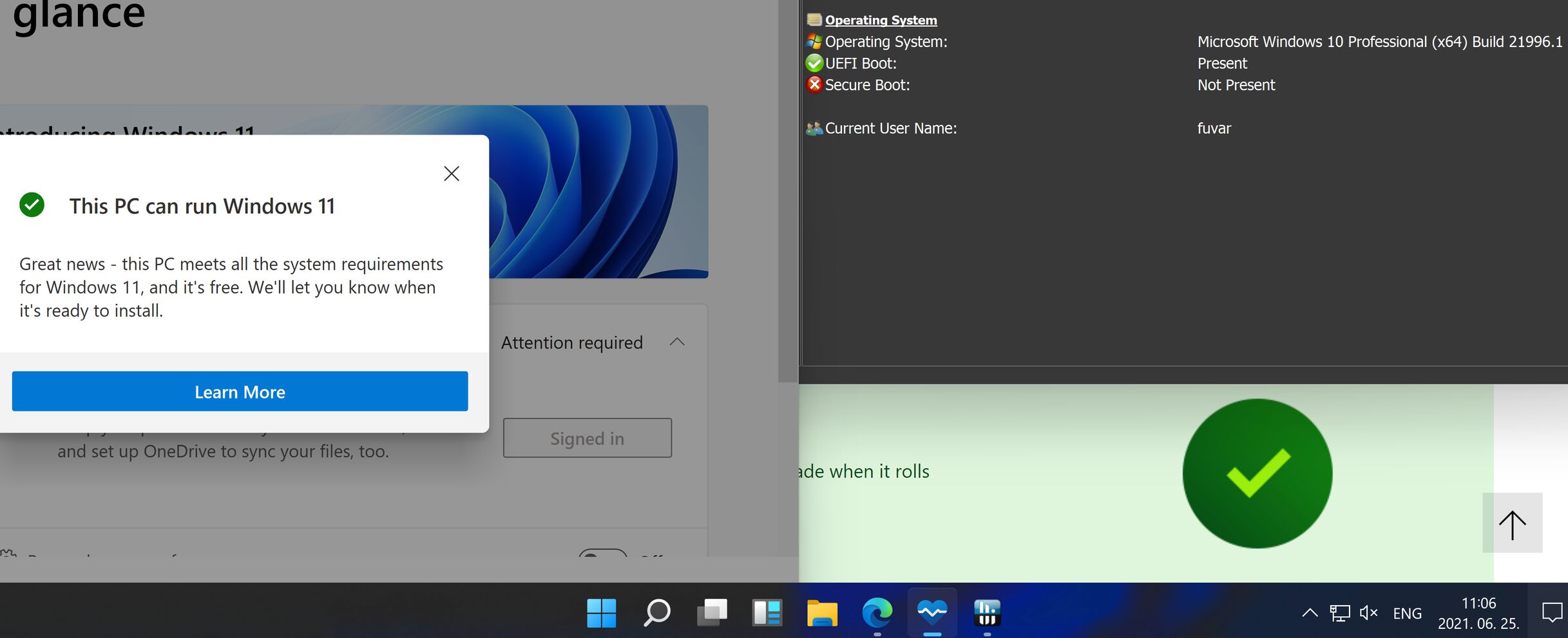Open the notification center icon
Viewport: 1568px width, 638px height.
pyautogui.click(x=1552, y=612)
